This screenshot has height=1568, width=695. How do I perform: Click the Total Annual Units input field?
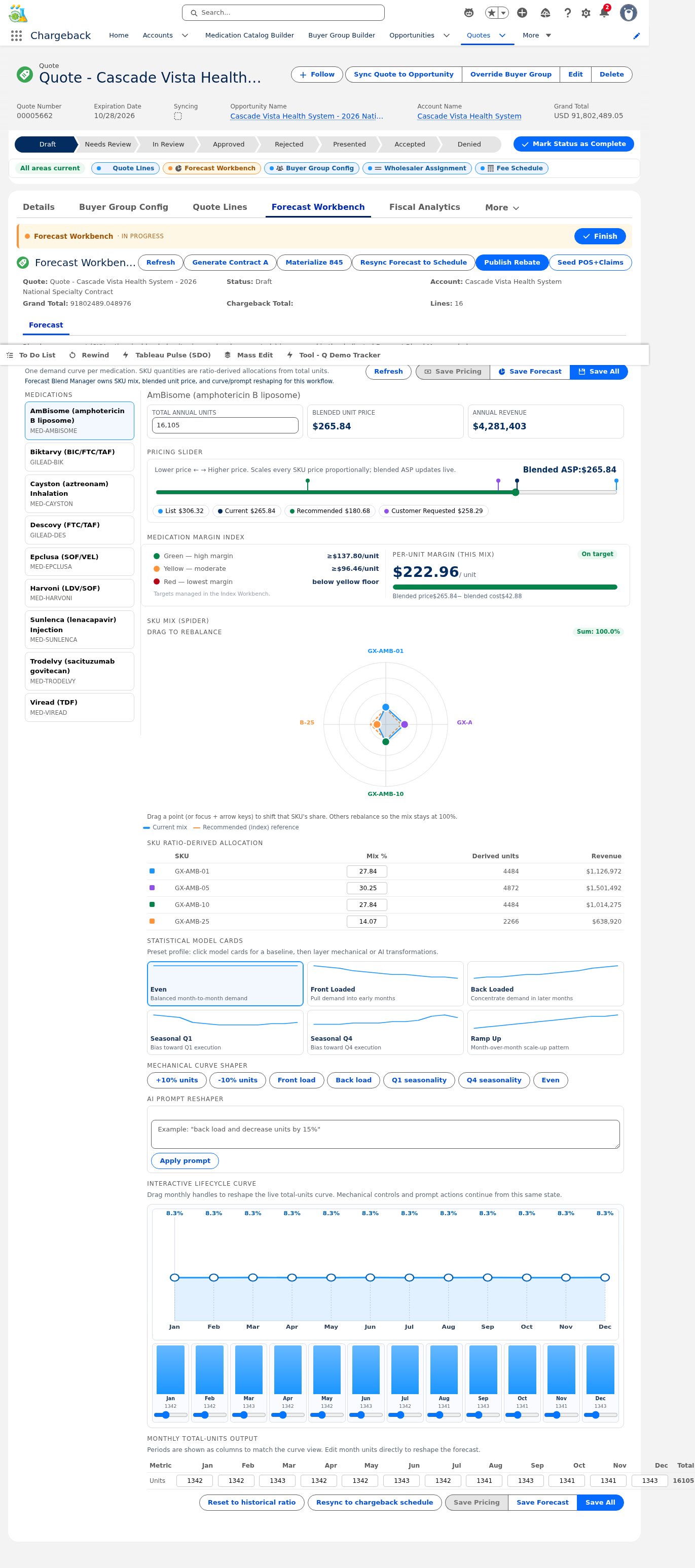tap(225, 425)
